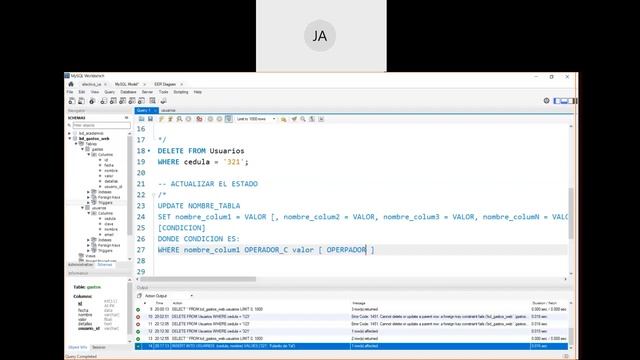Select the INSERT INTO USUARIOS output row
The width and height of the screenshot is (640, 360).
[x=351, y=346]
